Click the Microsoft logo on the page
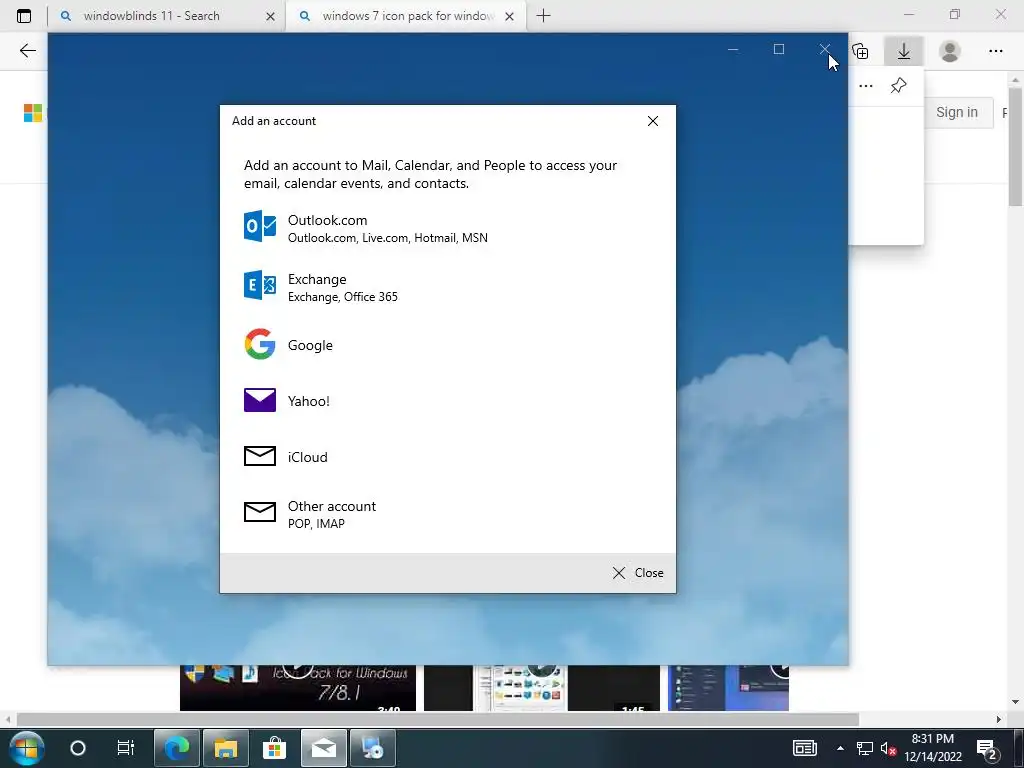This screenshot has width=1024, height=768. click(33, 112)
